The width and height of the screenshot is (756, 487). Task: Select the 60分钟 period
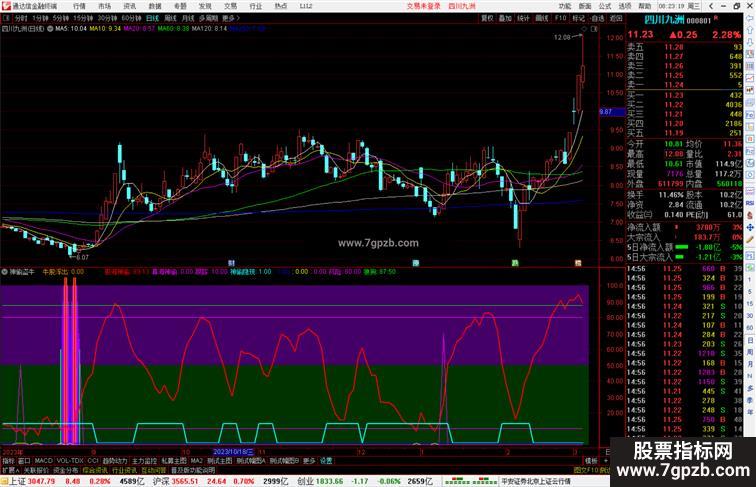pyautogui.click(x=131, y=18)
